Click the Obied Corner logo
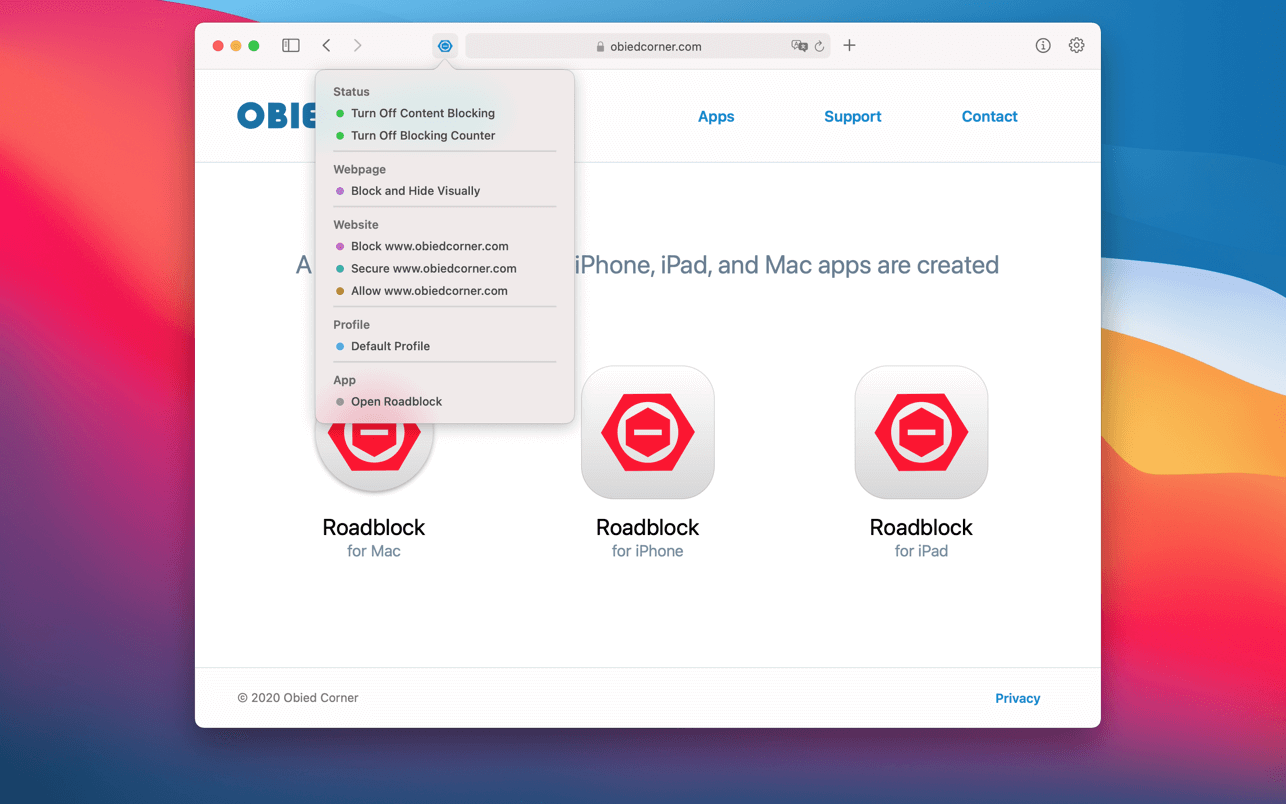The height and width of the screenshot is (804, 1286). 277,116
